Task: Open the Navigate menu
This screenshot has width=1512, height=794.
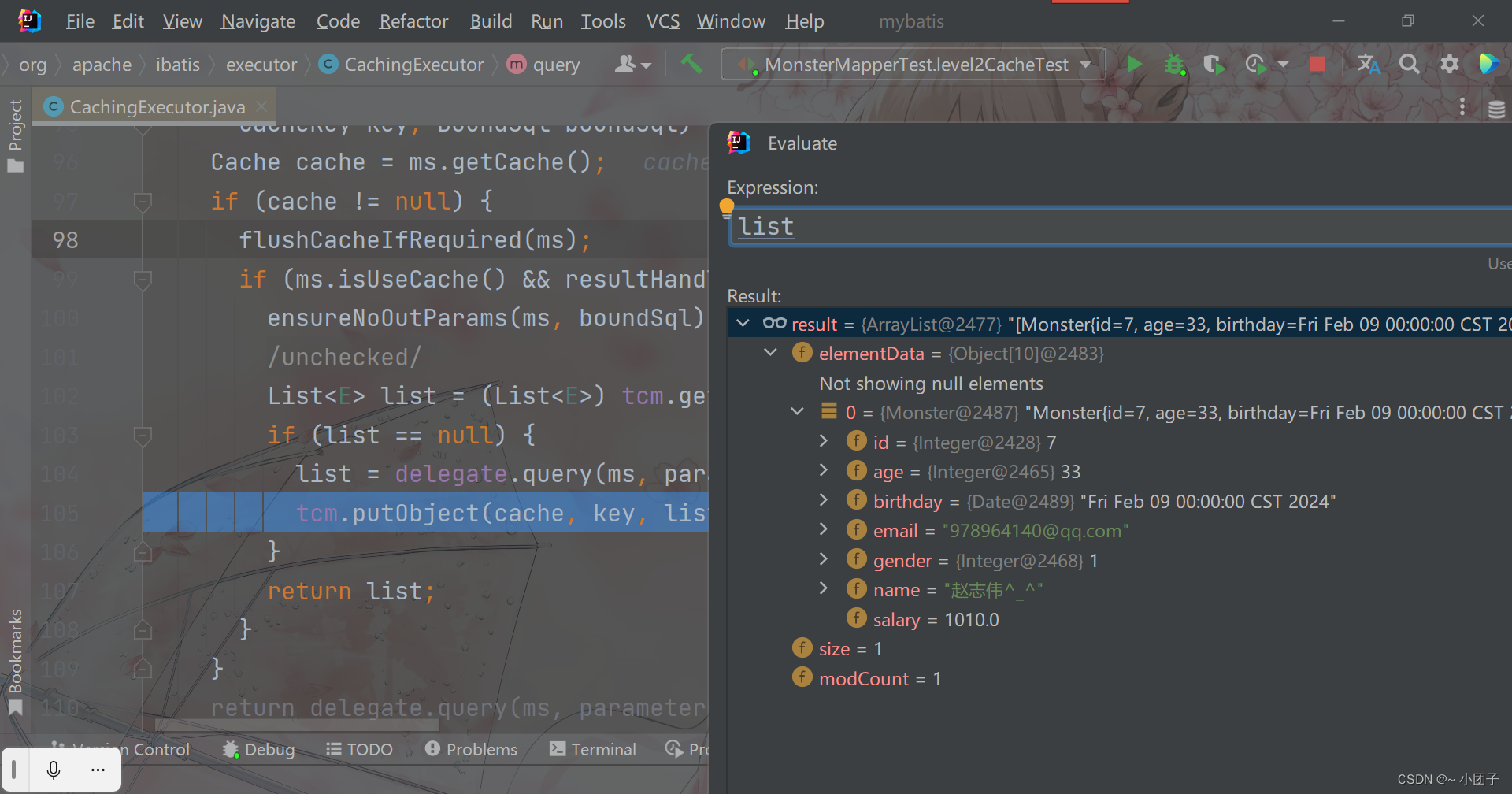Action: tap(258, 21)
